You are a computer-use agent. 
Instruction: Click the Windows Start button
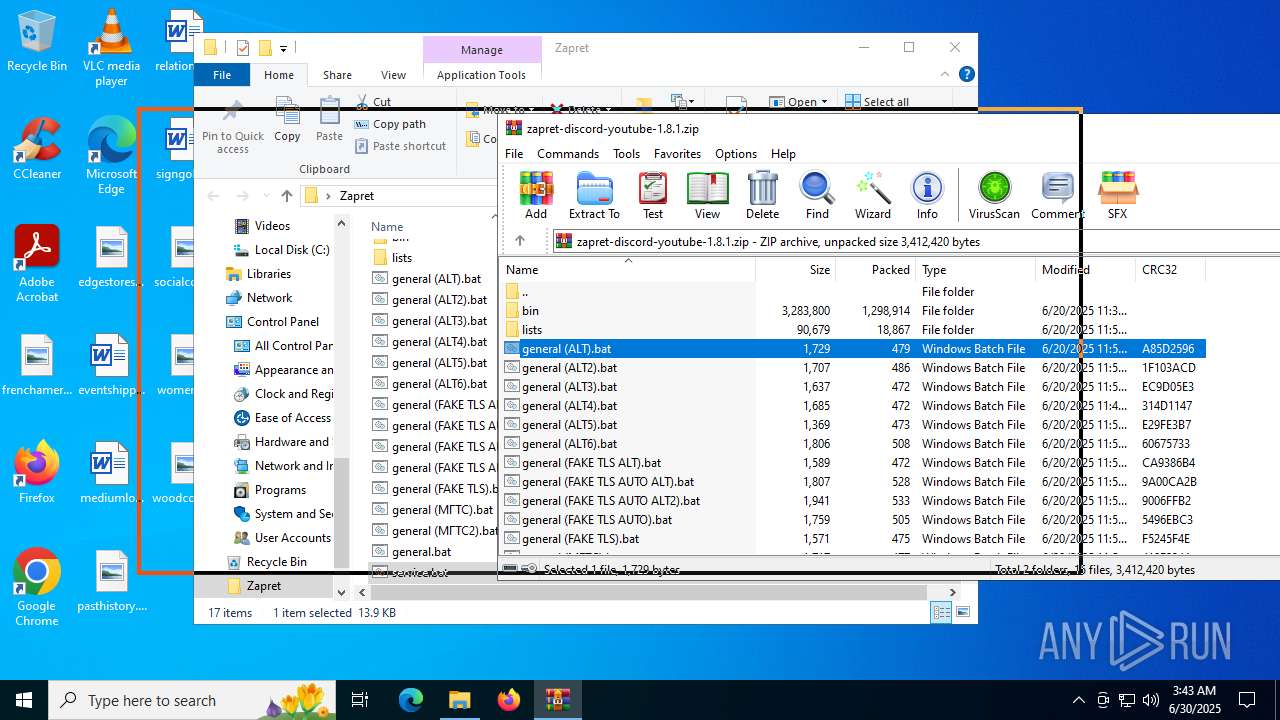click(x=24, y=700)
